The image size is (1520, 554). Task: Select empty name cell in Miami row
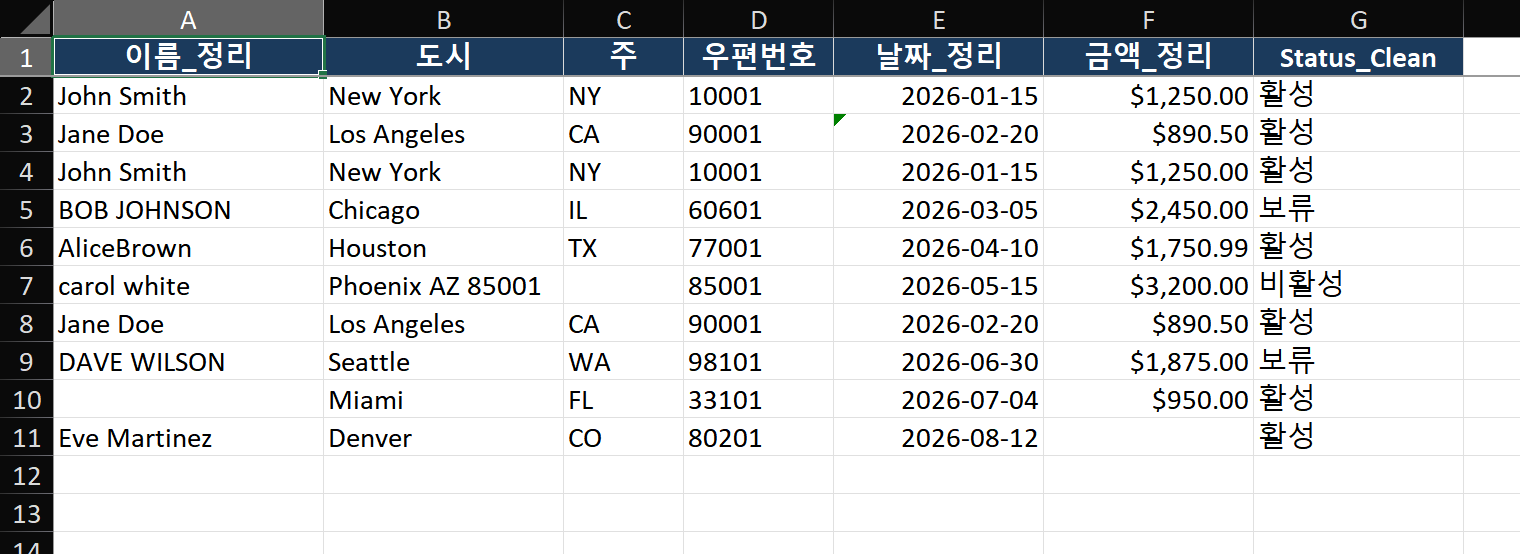coord(188,399)
